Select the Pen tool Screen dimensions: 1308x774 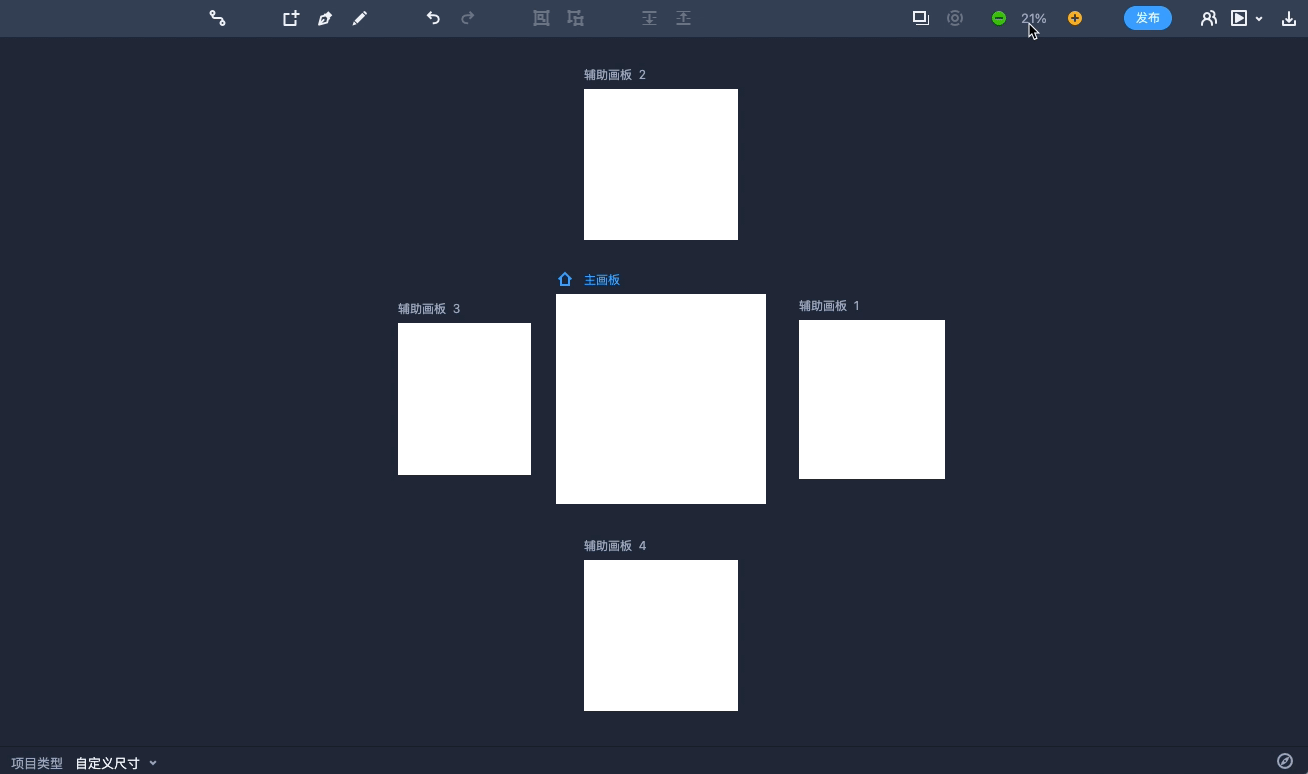(325, 18)
